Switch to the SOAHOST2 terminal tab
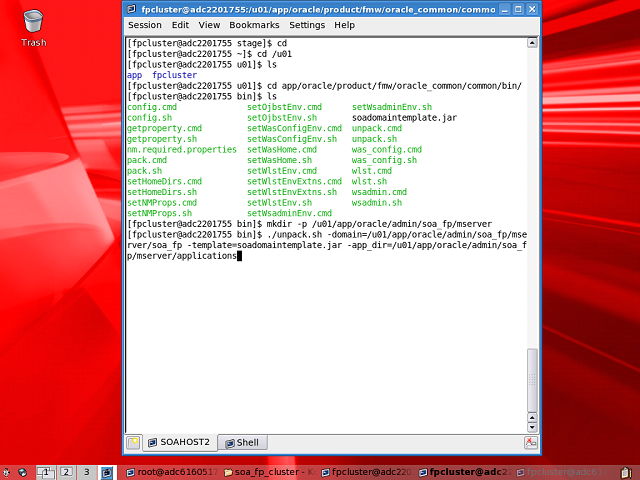 point(181,442)
